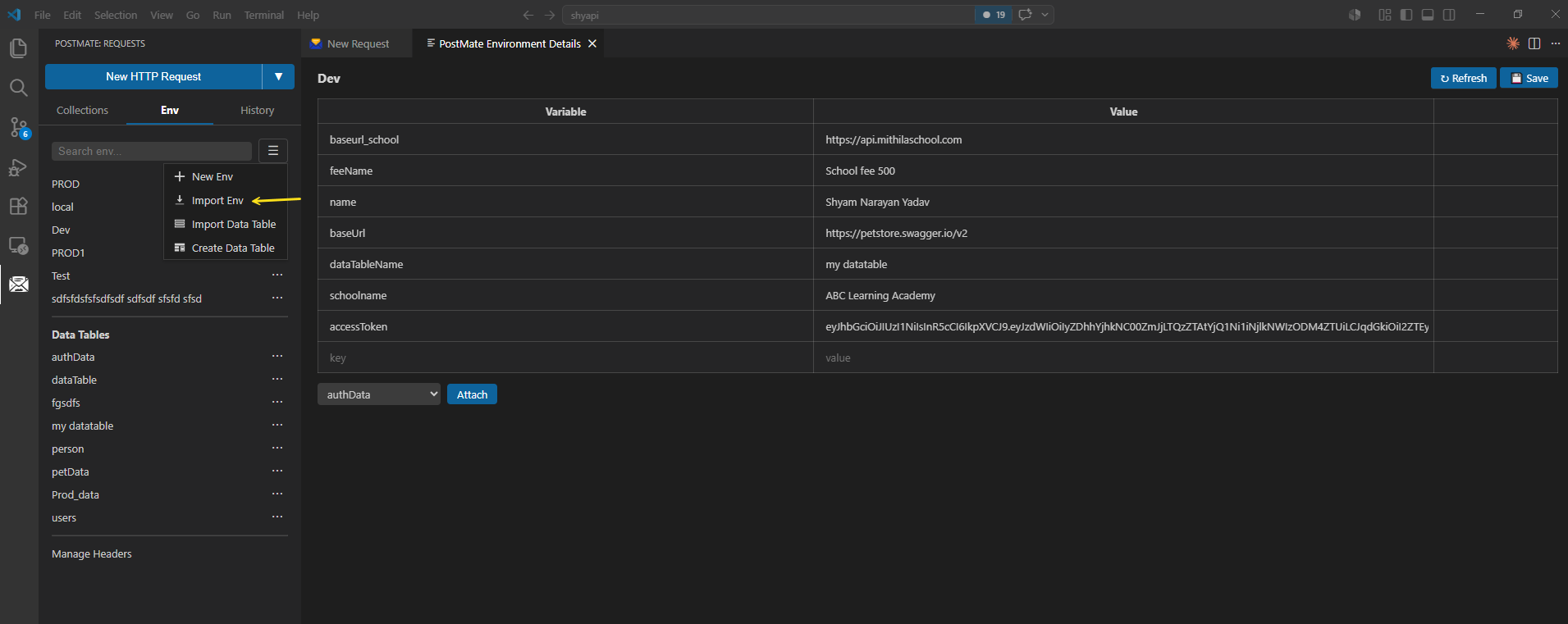Viewport: 1568px width, 624px height.
Task: Open Remote Explorer in activity bar
Action: tap(18, 245)
